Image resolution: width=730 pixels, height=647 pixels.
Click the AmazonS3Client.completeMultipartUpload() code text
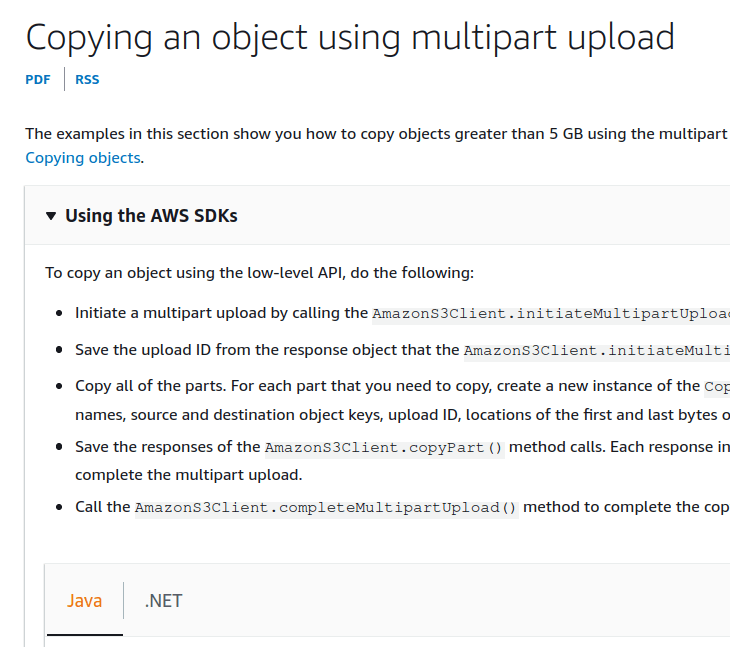(x=326, y=508)
